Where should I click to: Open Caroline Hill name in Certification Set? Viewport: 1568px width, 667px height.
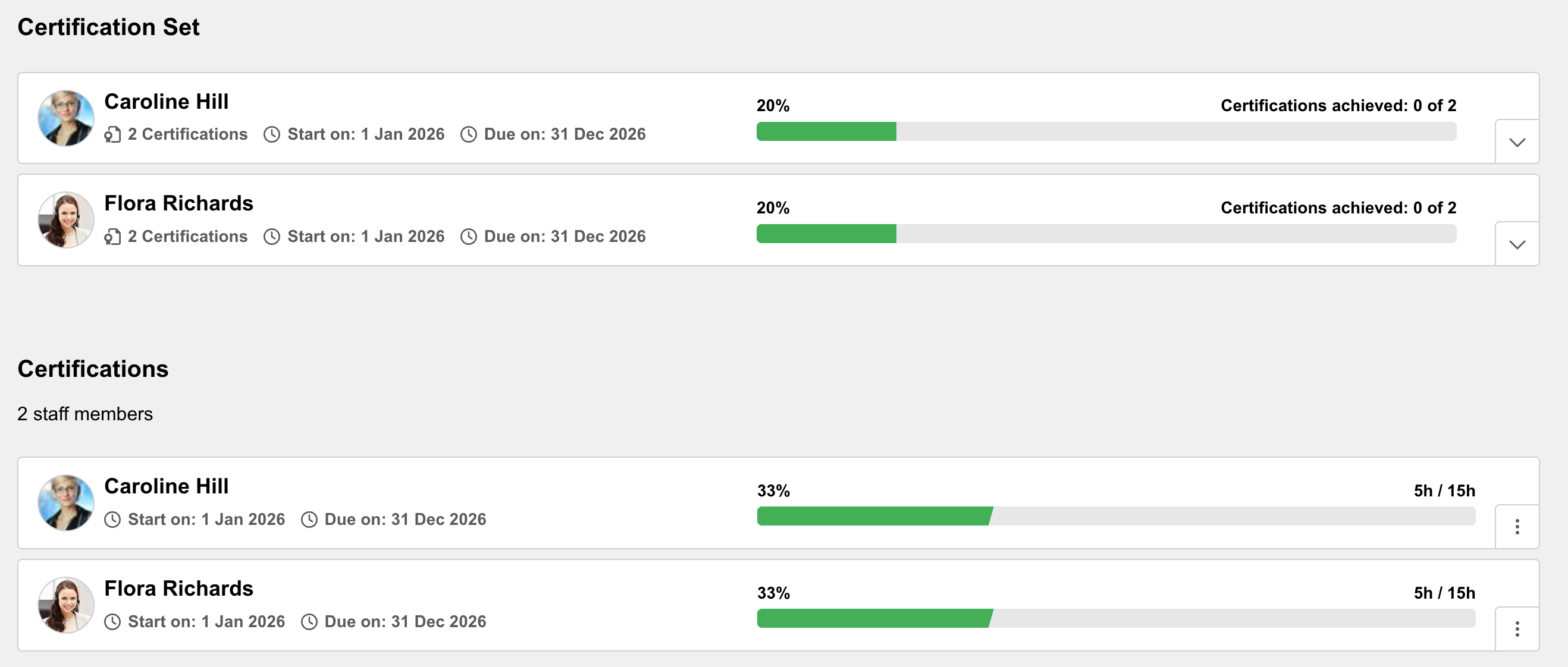coord(166,102)
